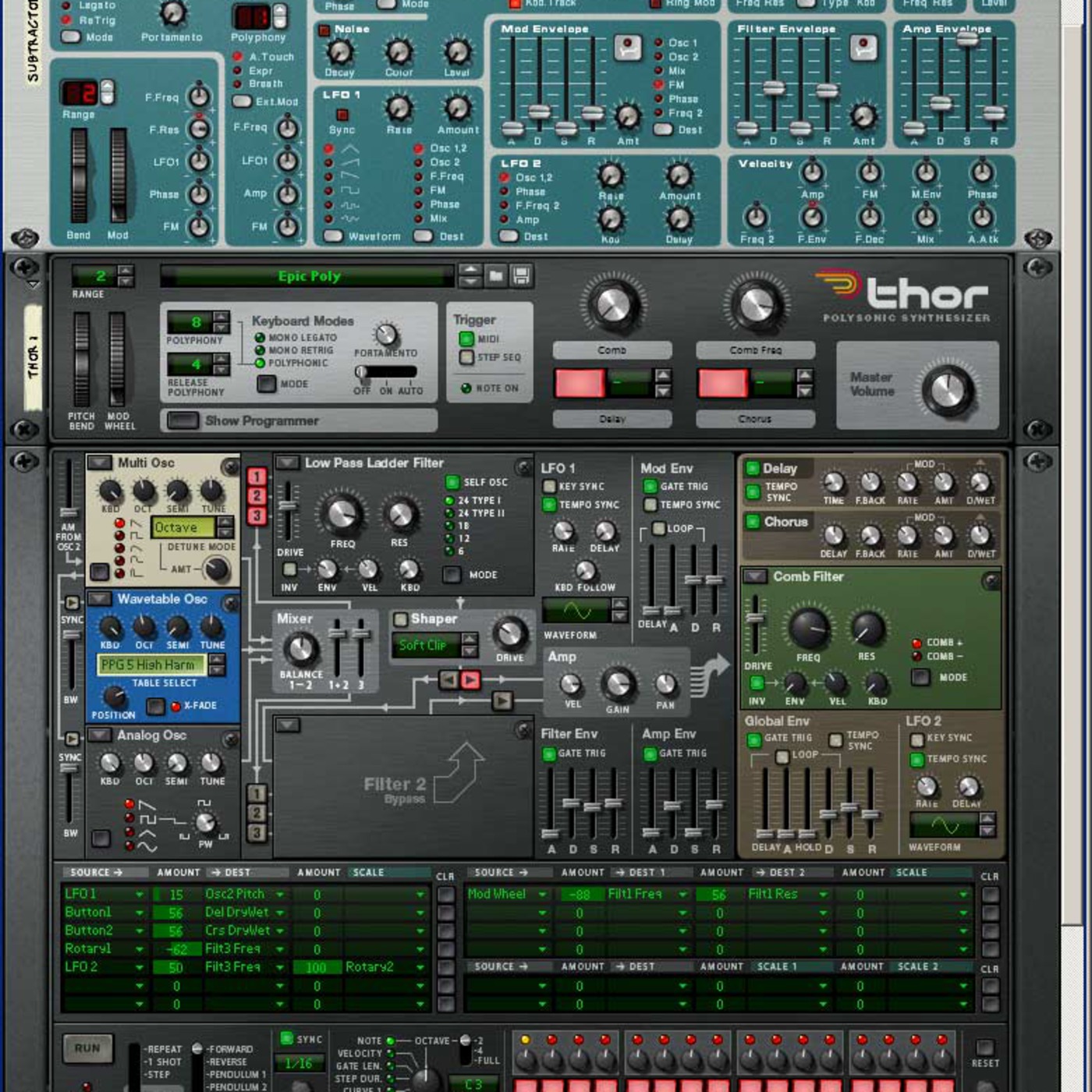
Task: Click the sequencer Reset button
Action: click(985, 1047)
